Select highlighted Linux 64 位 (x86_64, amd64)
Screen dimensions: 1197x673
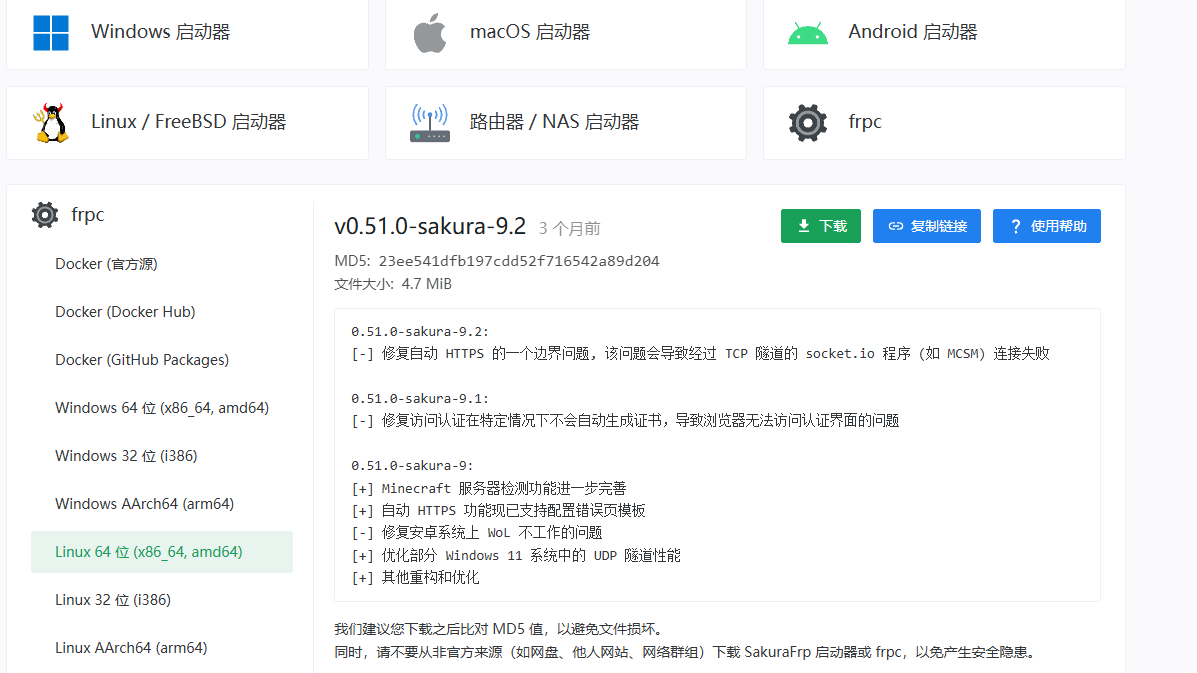(162, 552)
